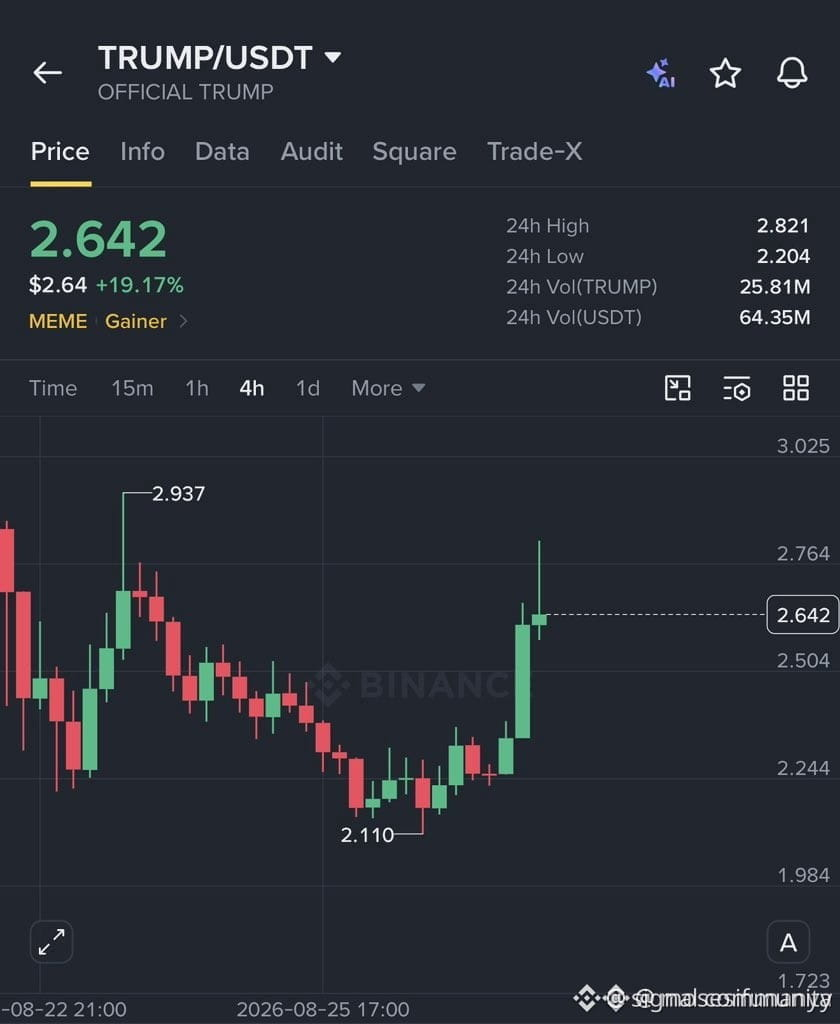Select the 4h chart interval
Viewport: 840px width, 1024px height.
[251, 389]
